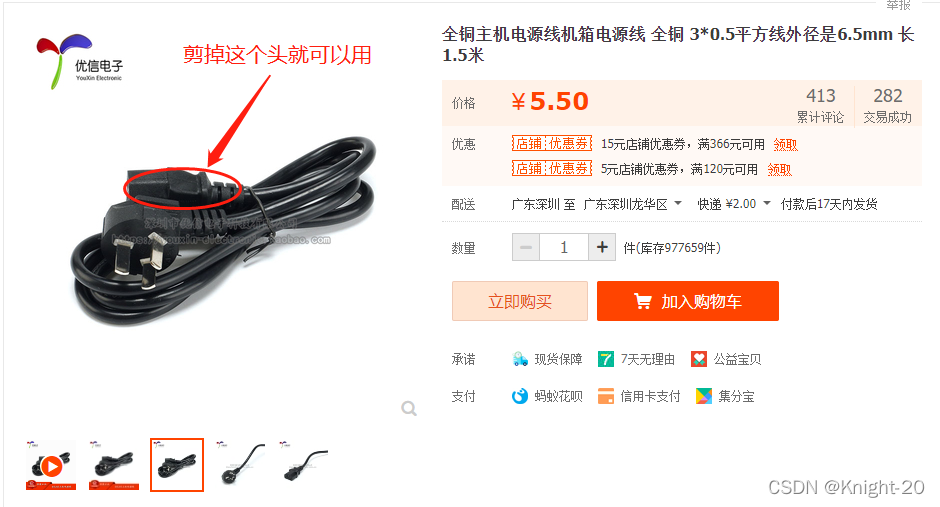Select the fourth thumbnail showing plug end
The width and height of the screenshot is (940, 507).
[240, 466]
